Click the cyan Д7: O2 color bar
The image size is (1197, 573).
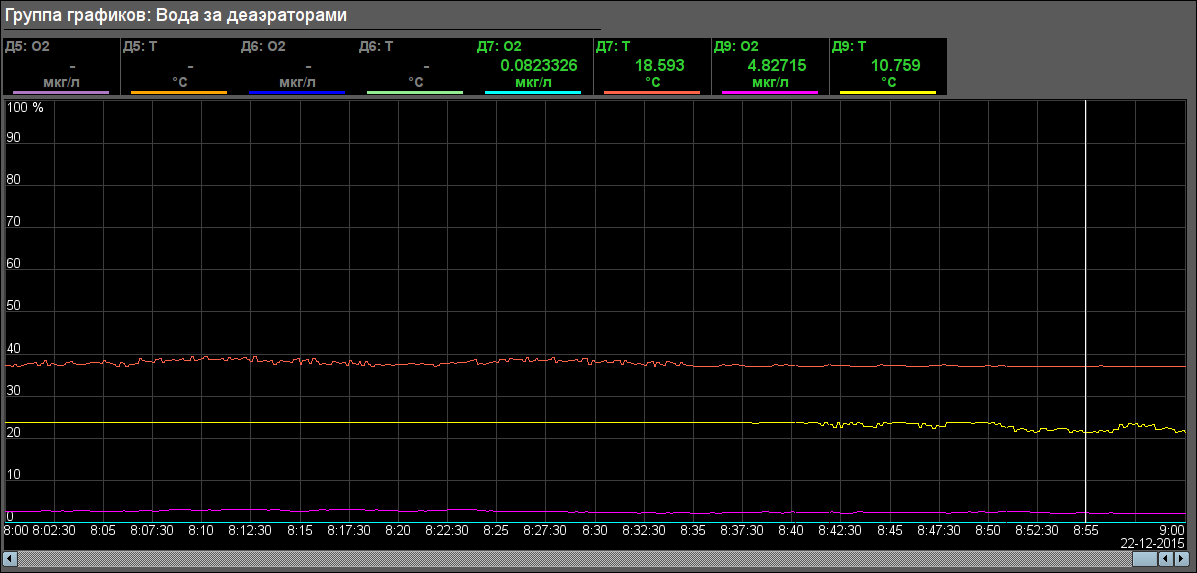(533, 92)
